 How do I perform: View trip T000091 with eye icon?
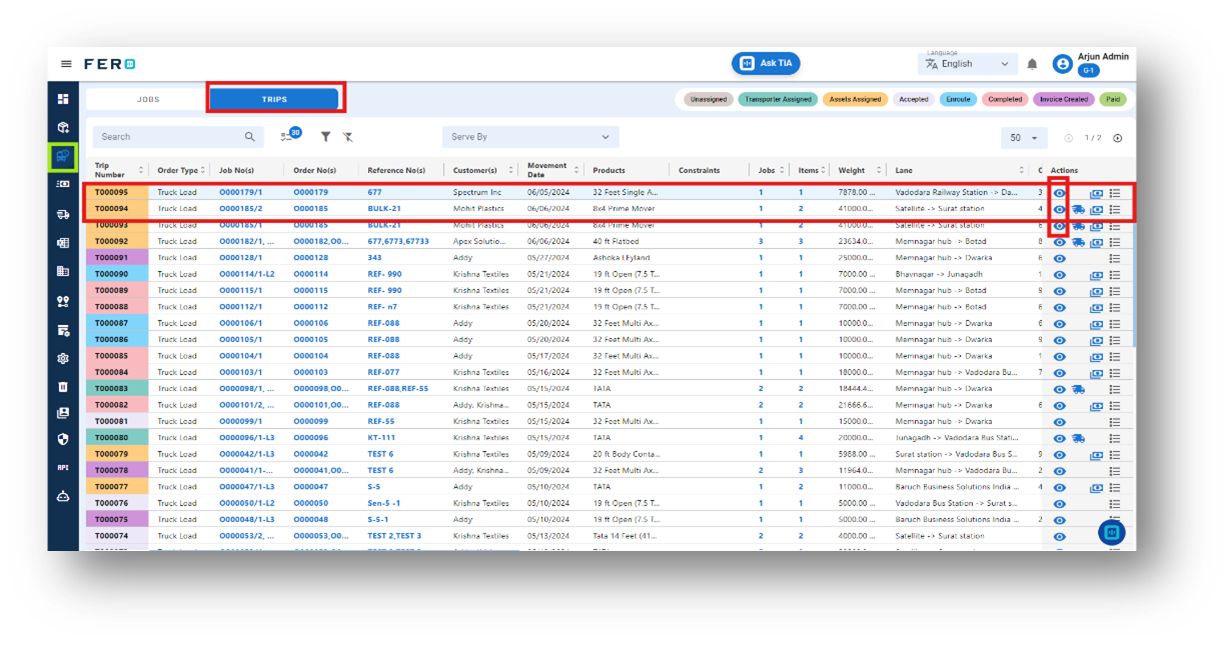1060,258
